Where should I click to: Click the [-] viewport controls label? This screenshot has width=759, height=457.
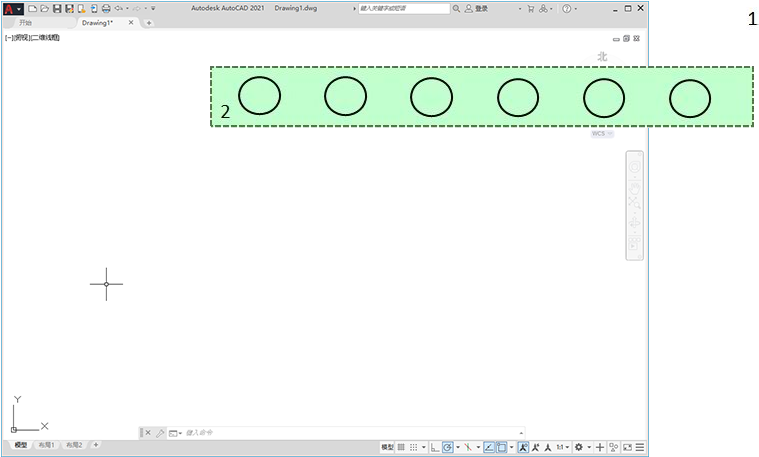click(x=9, y=38)
